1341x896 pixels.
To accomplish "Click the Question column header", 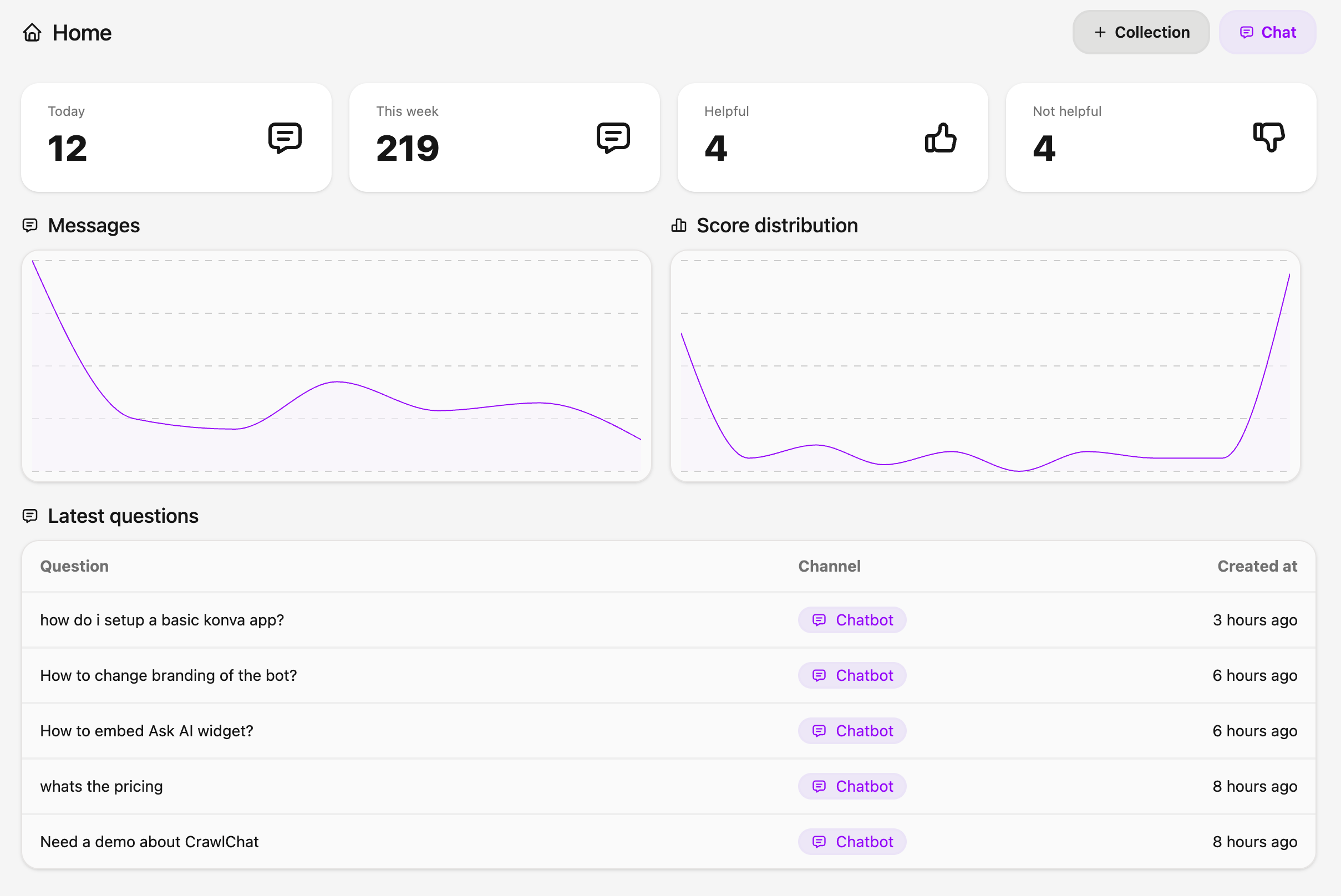I will [74, 566].
